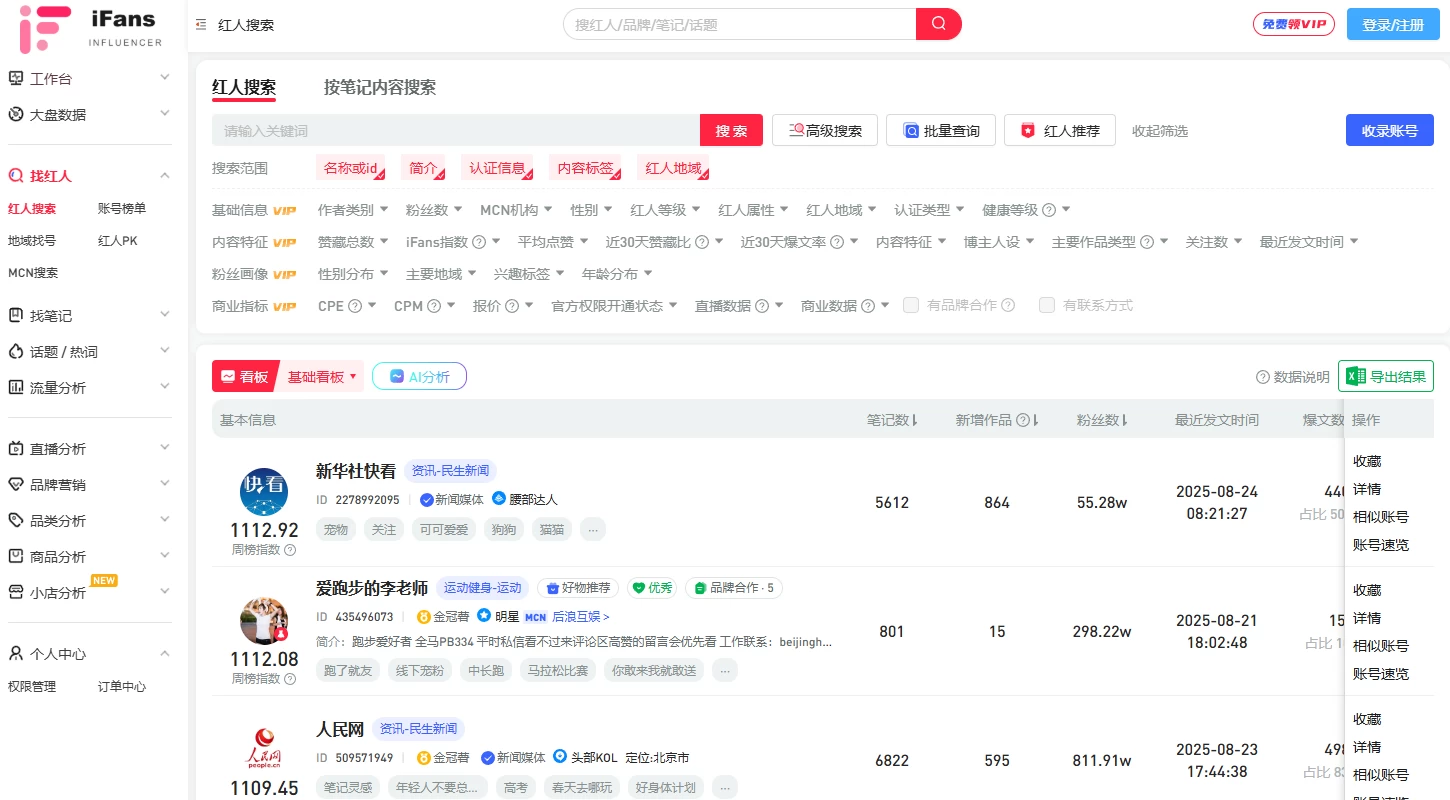Click the 周榜指数 info icon under 1112.92
The width and height of the screenshot is (1450, 800).
290,550
